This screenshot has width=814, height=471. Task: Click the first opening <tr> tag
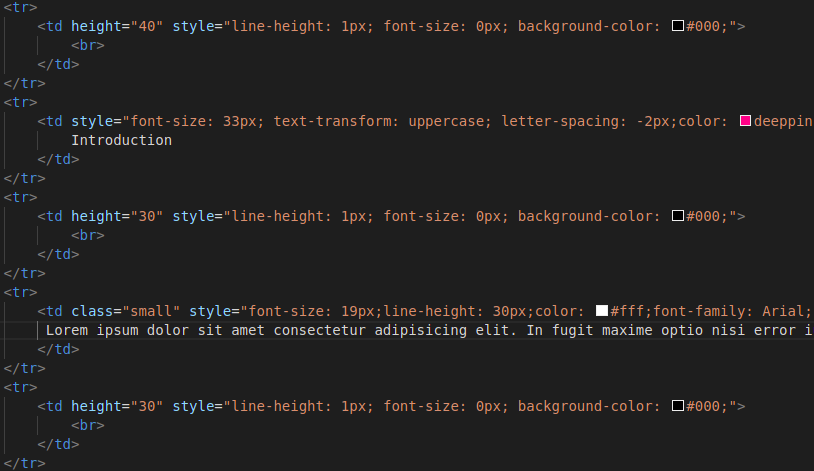(x=20, y=7)
